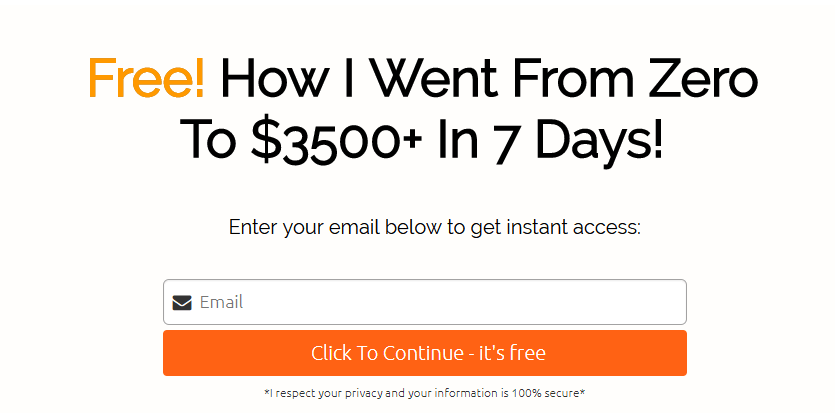This screenshot has width=835, height=413.
Task: Click the privacy notice below the button
Action: pos(424,393)
